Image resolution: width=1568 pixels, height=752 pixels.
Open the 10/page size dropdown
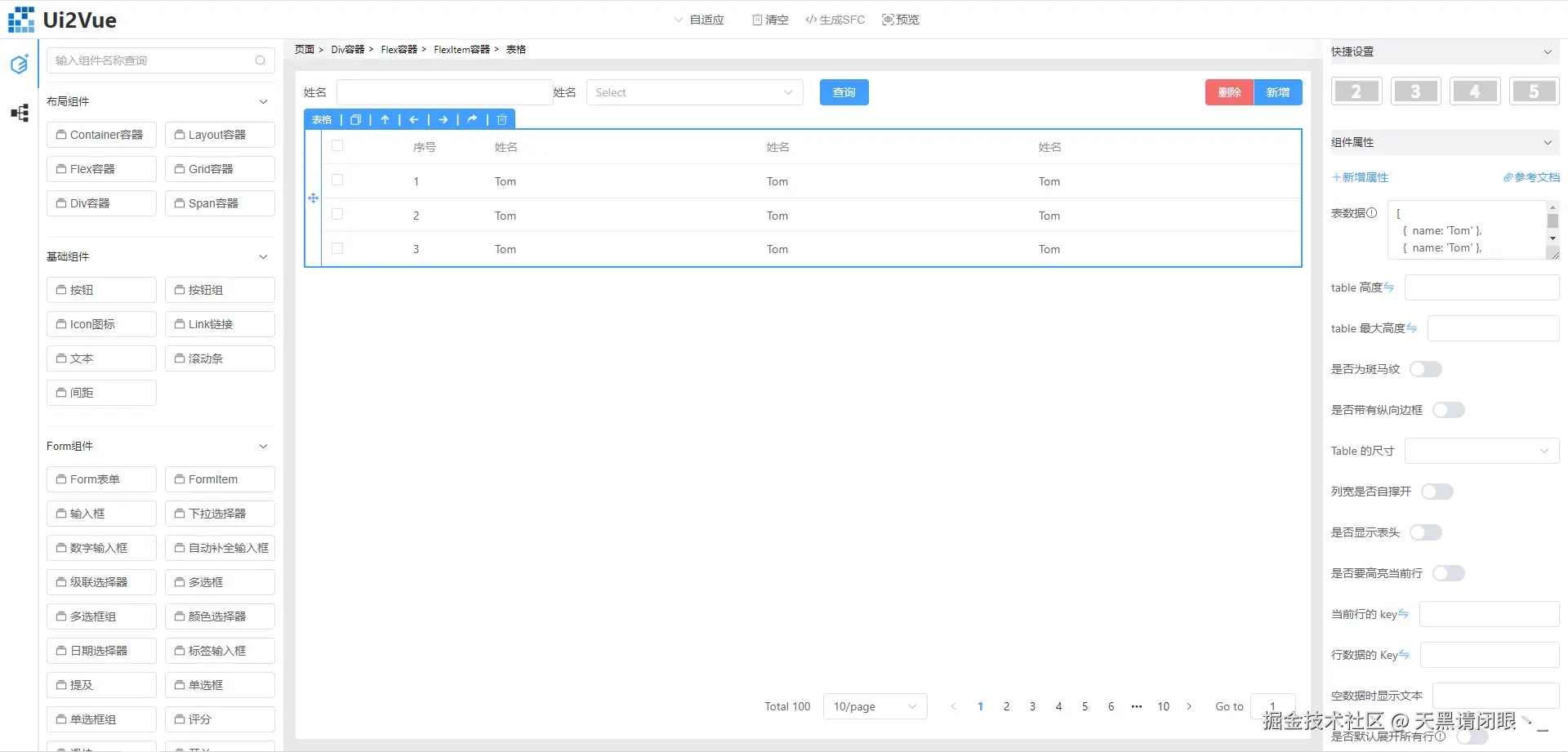[875, 706]
